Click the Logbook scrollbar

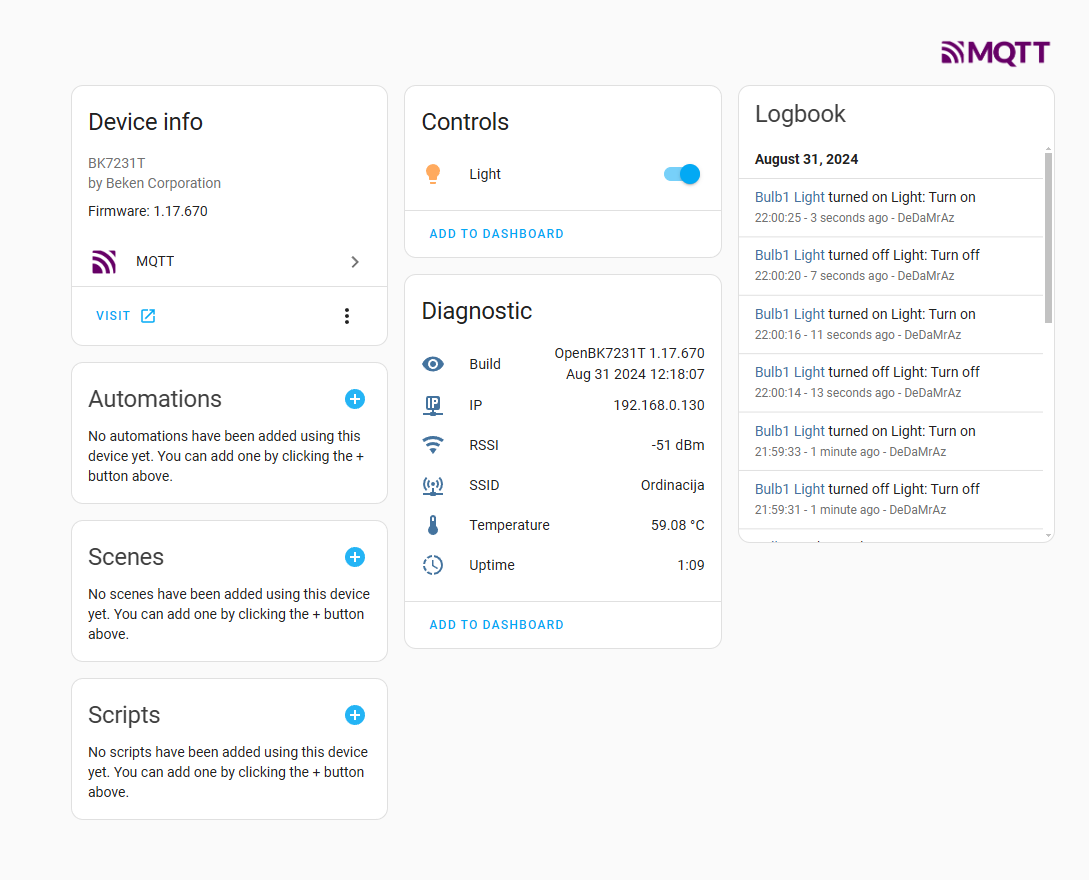(1048, 238)
